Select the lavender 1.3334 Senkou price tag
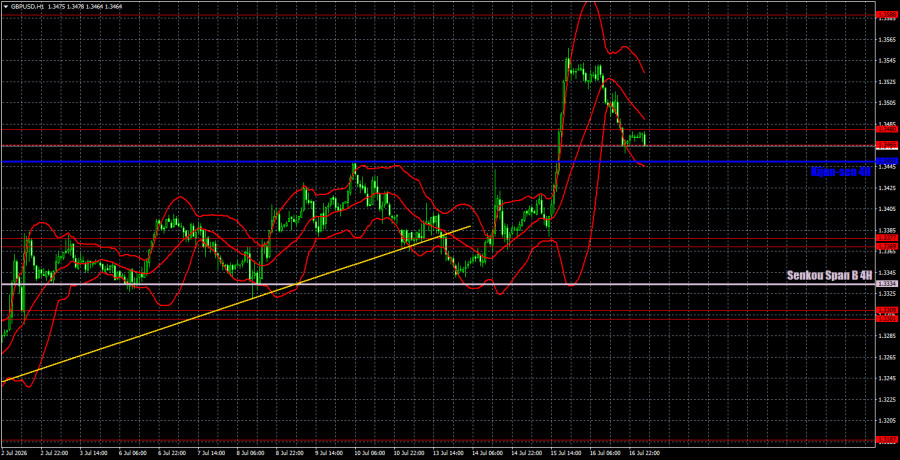 (885, 284)
